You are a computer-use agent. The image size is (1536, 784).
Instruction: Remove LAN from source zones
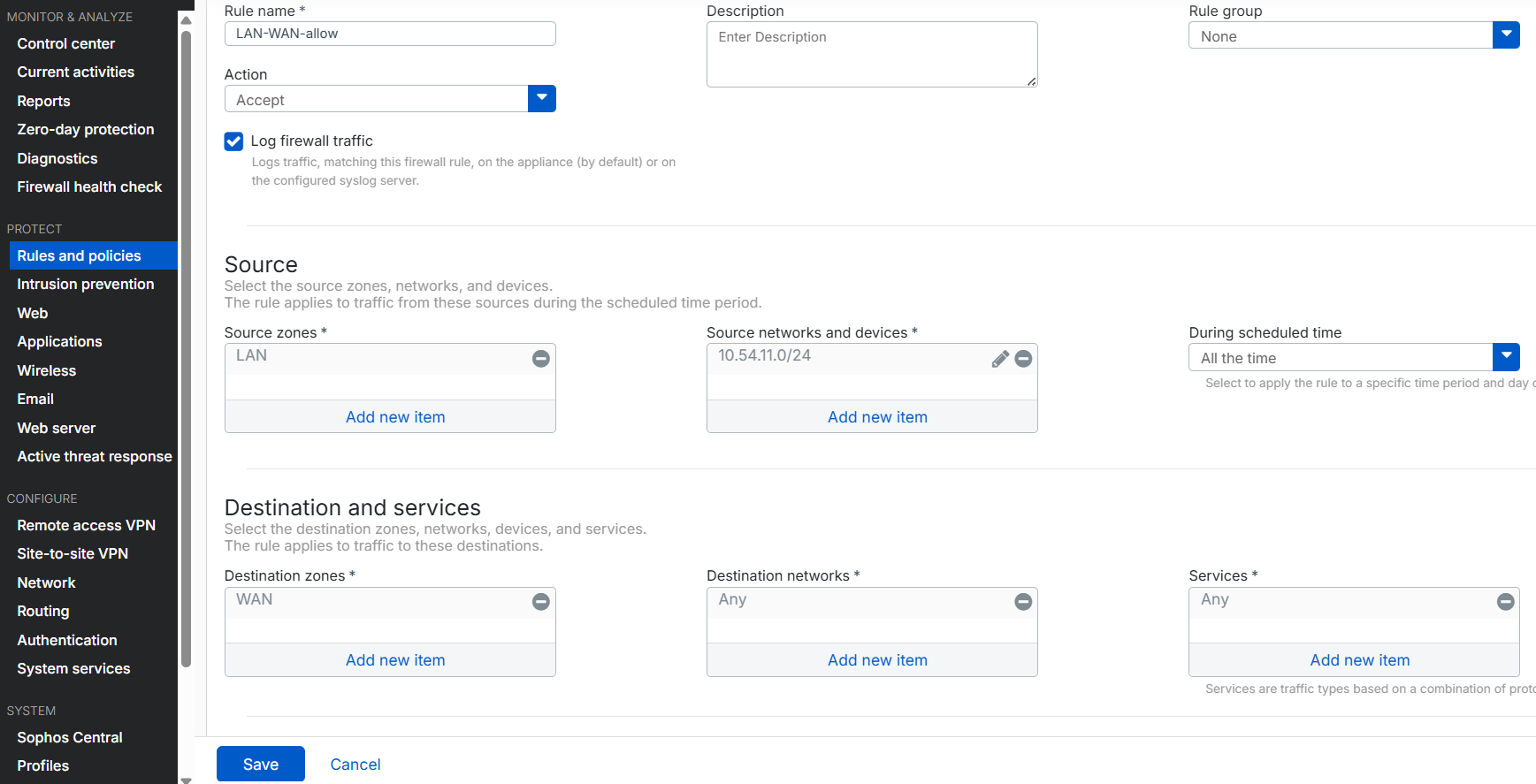(540, 359)
